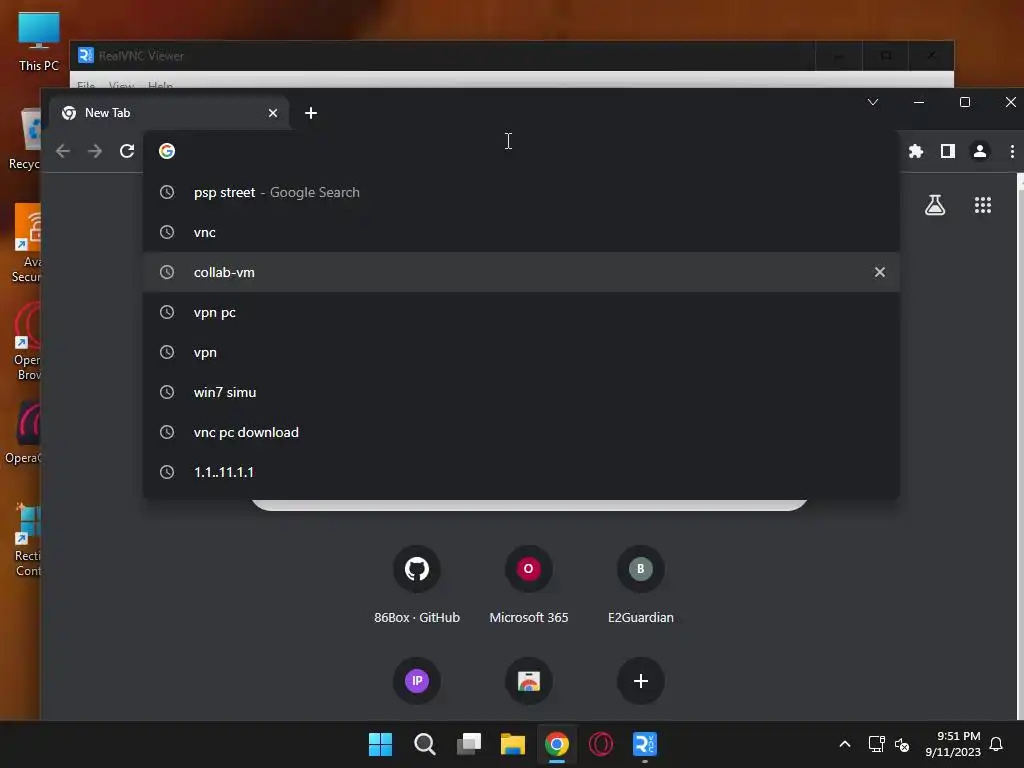1024x768 pixels.
Task: Select the New Tab tab
Action: pyautogui.click(x=170, y=113)
